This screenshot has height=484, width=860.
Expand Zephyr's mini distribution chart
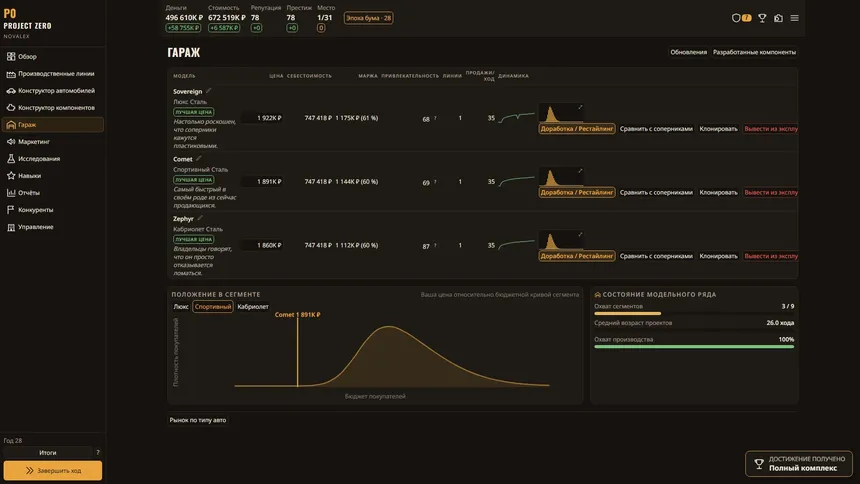coord(580,234)
